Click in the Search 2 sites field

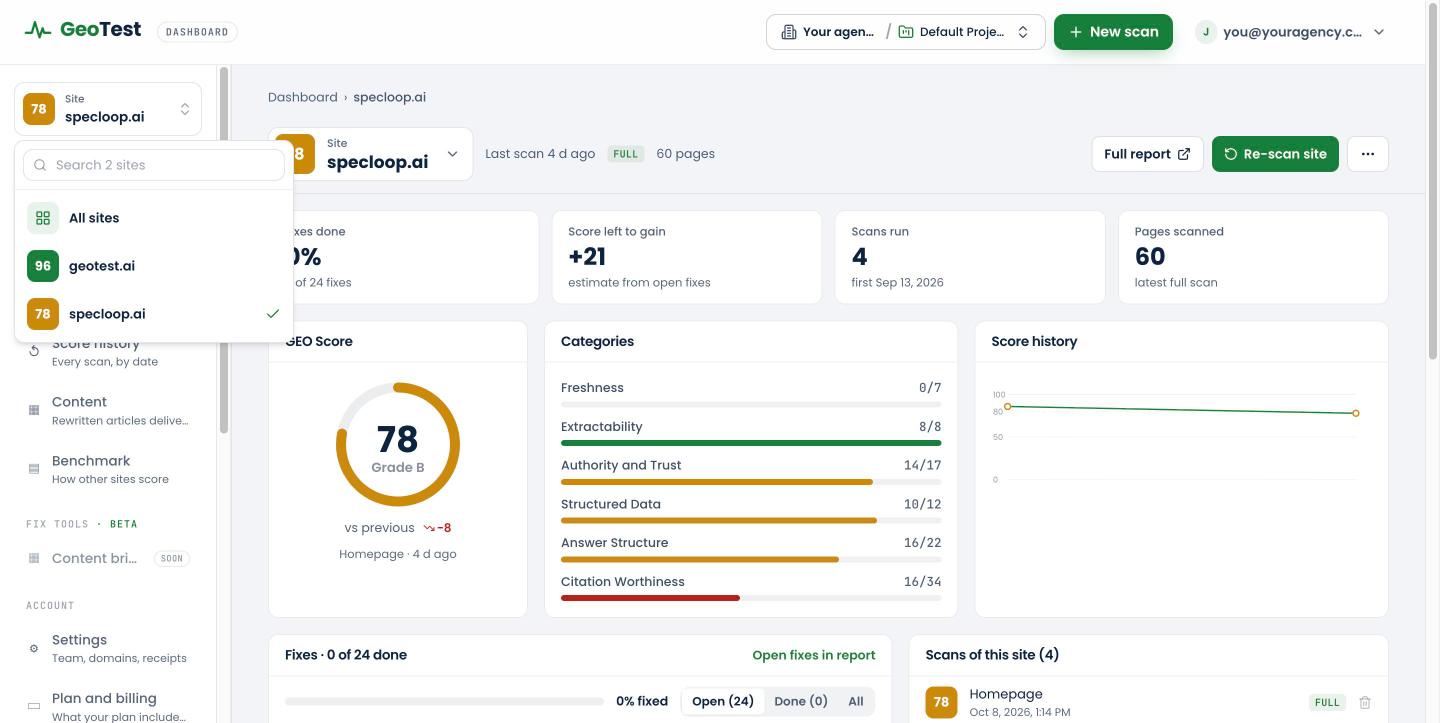(x=154, y=165)
